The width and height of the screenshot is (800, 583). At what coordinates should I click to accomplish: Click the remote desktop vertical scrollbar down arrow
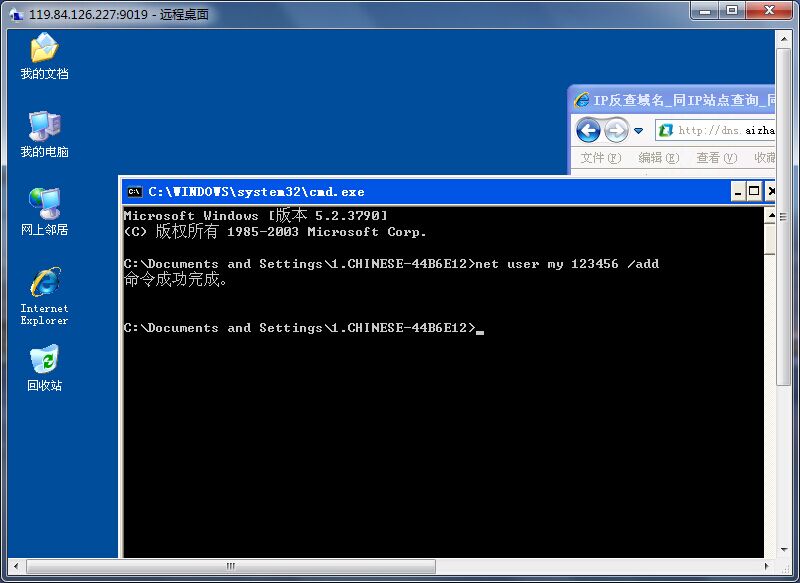point(784,550)
